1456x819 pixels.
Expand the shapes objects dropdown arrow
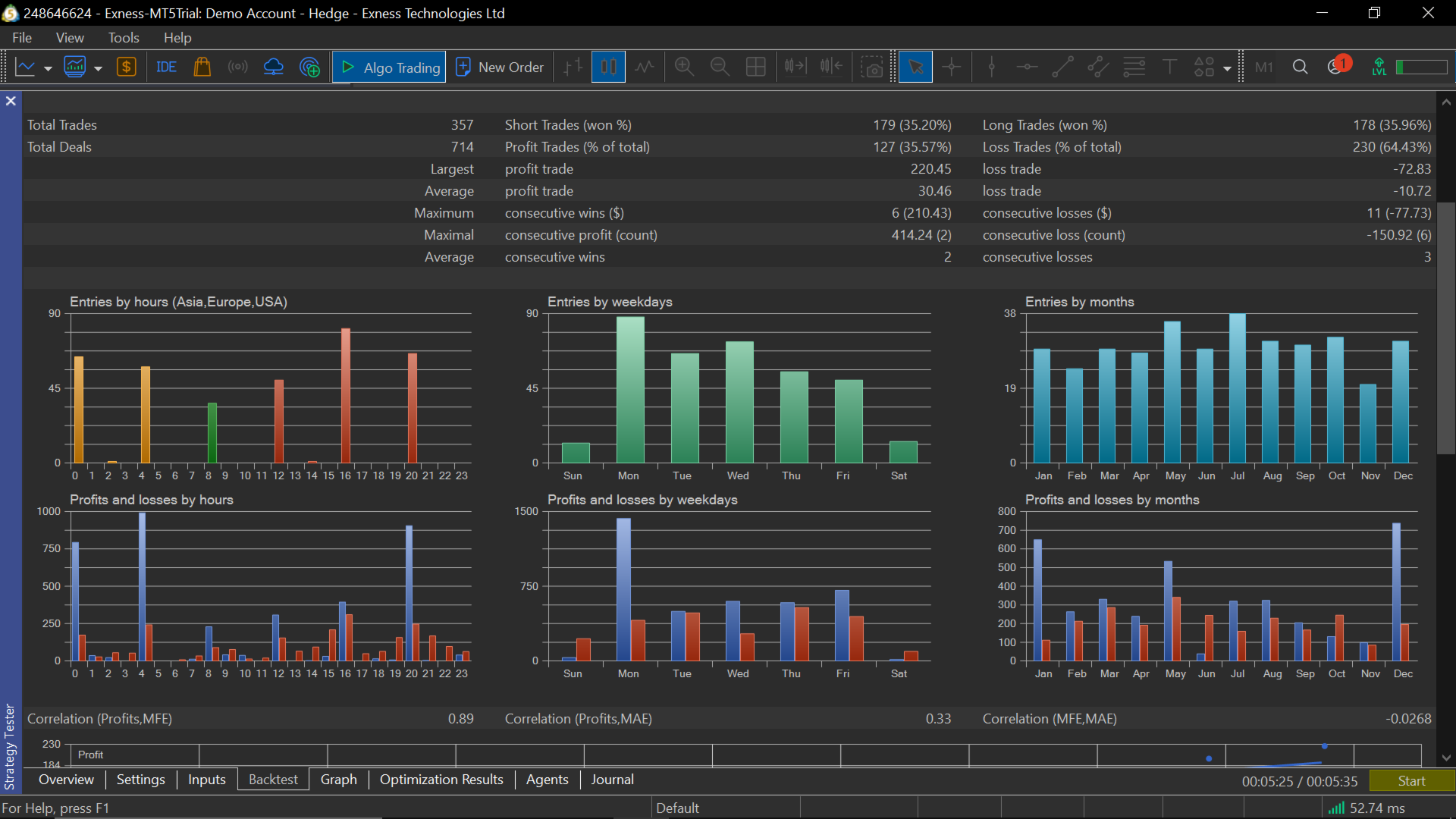(x=1227, y=68)
